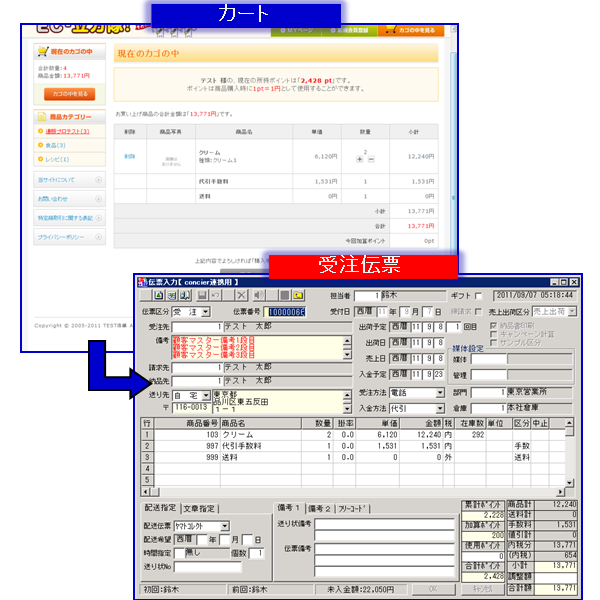The height and width of the screenshot is (600, 600).
Task: Click the yellow folder icon in slip toolbar
Action: click(x=298, y=295)
